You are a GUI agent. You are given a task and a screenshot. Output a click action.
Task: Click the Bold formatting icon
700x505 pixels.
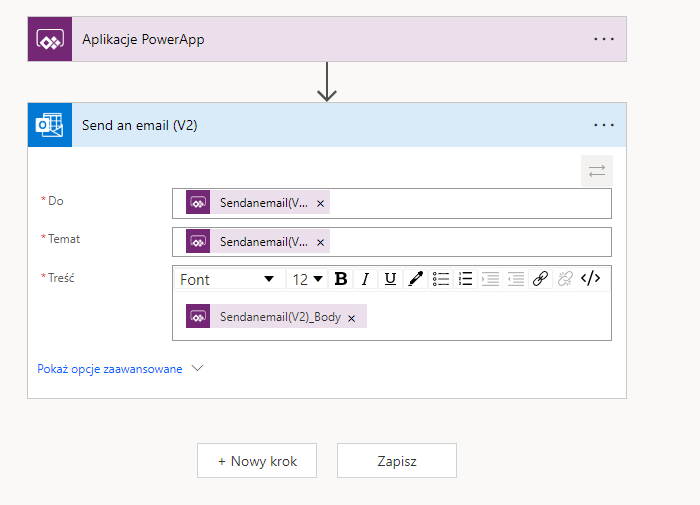pos(341,279)
